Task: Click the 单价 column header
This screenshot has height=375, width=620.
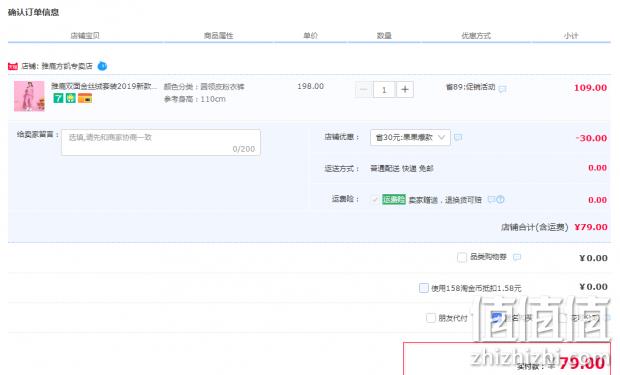Action: 310,36
